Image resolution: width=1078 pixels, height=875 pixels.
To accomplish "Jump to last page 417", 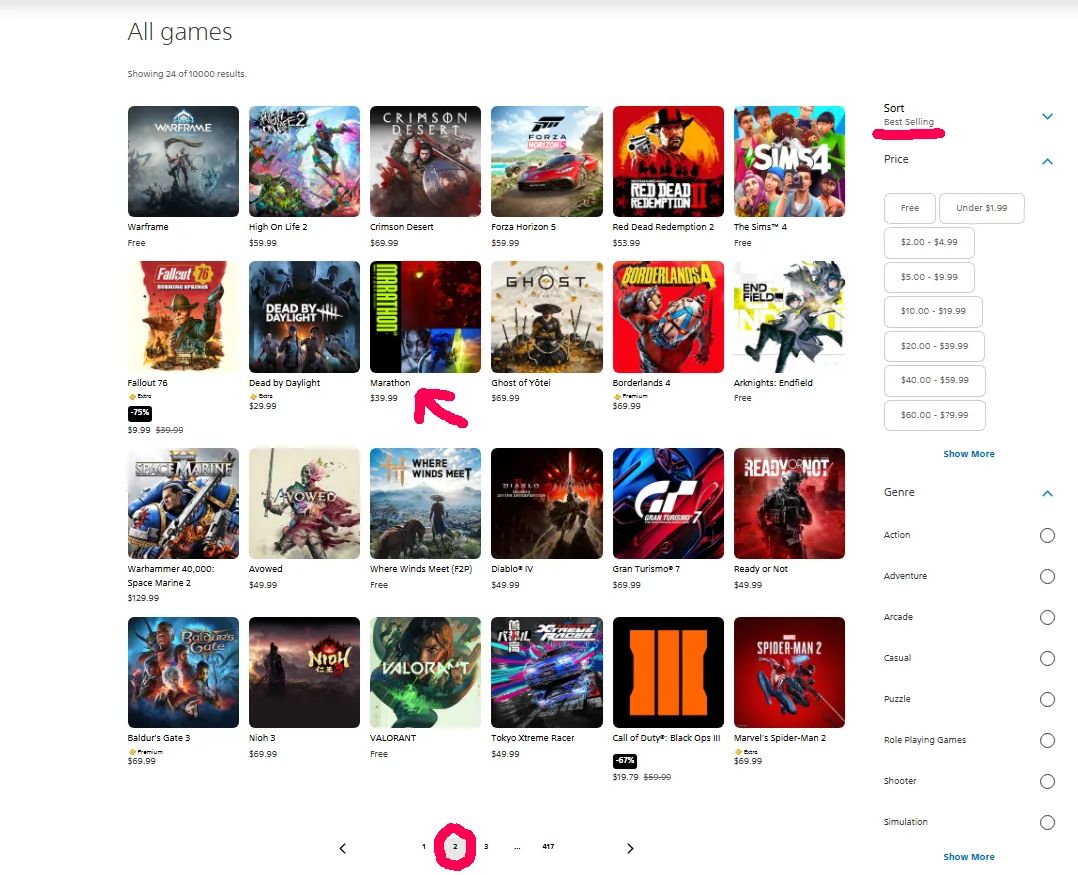I will tap(548, 847).
